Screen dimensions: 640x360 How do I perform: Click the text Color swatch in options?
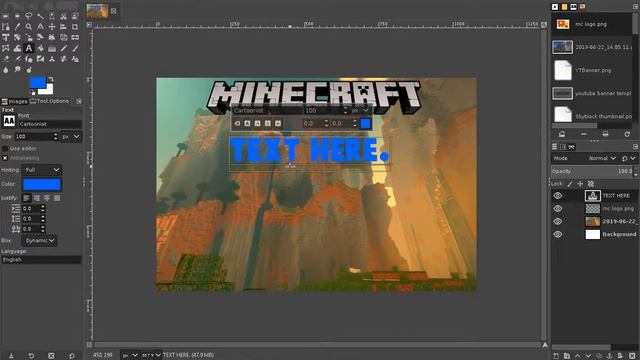coord(42,184)
